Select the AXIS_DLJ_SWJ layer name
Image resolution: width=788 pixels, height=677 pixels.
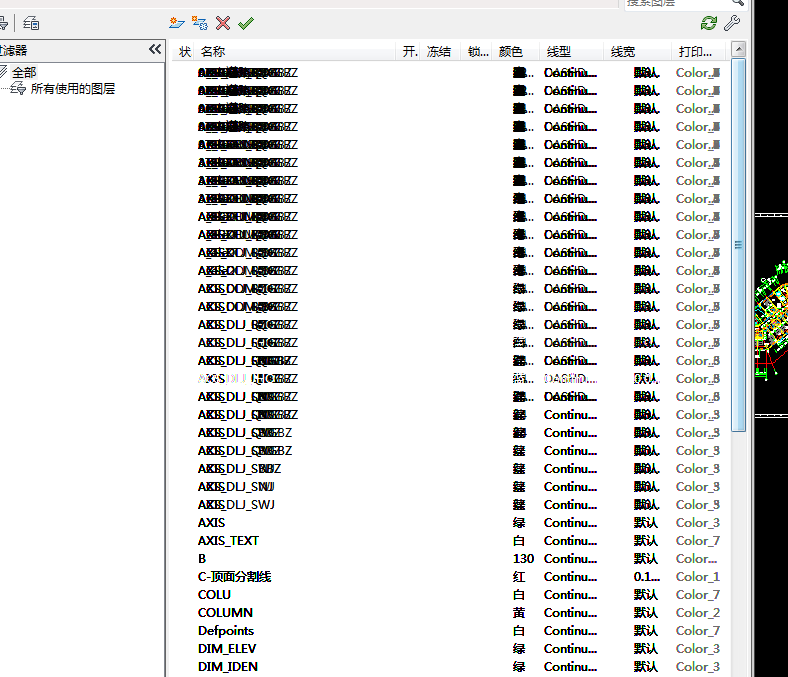pos(236,505)
